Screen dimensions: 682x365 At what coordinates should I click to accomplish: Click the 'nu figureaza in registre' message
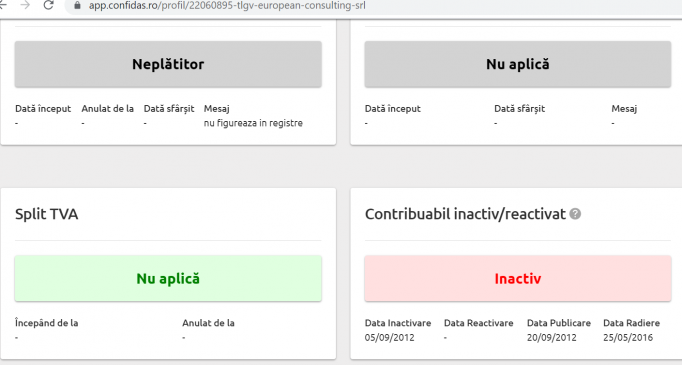[x=253, y=123]
